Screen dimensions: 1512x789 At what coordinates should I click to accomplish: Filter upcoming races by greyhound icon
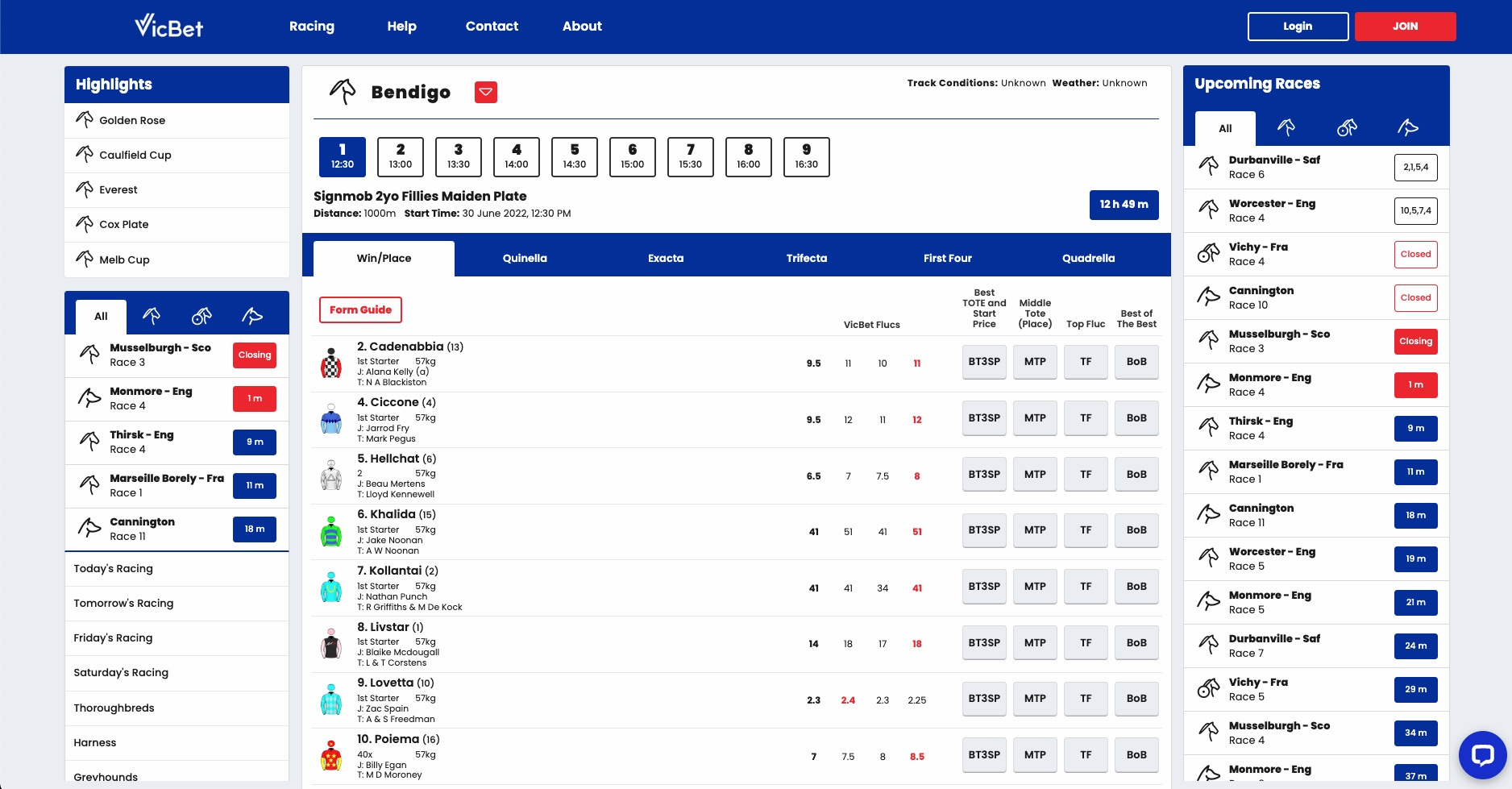1407,127
